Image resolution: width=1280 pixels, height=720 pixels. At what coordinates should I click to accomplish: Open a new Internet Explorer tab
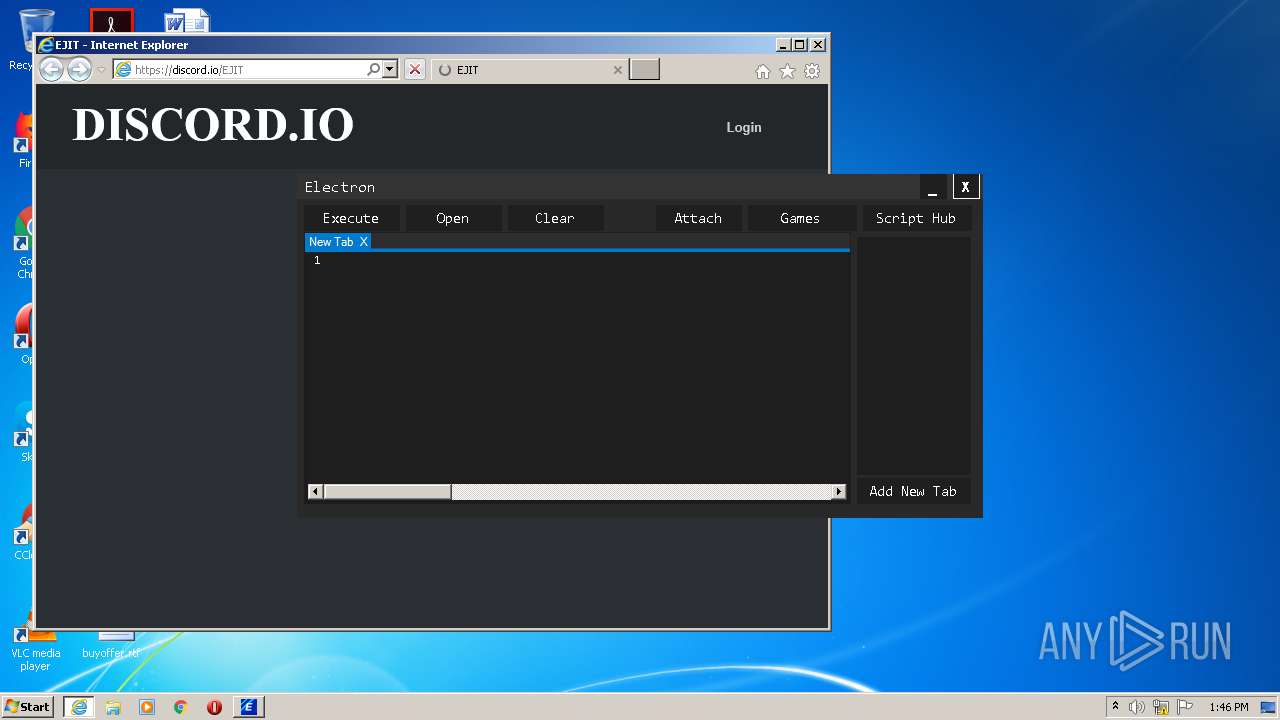click(x=644, y=69)
